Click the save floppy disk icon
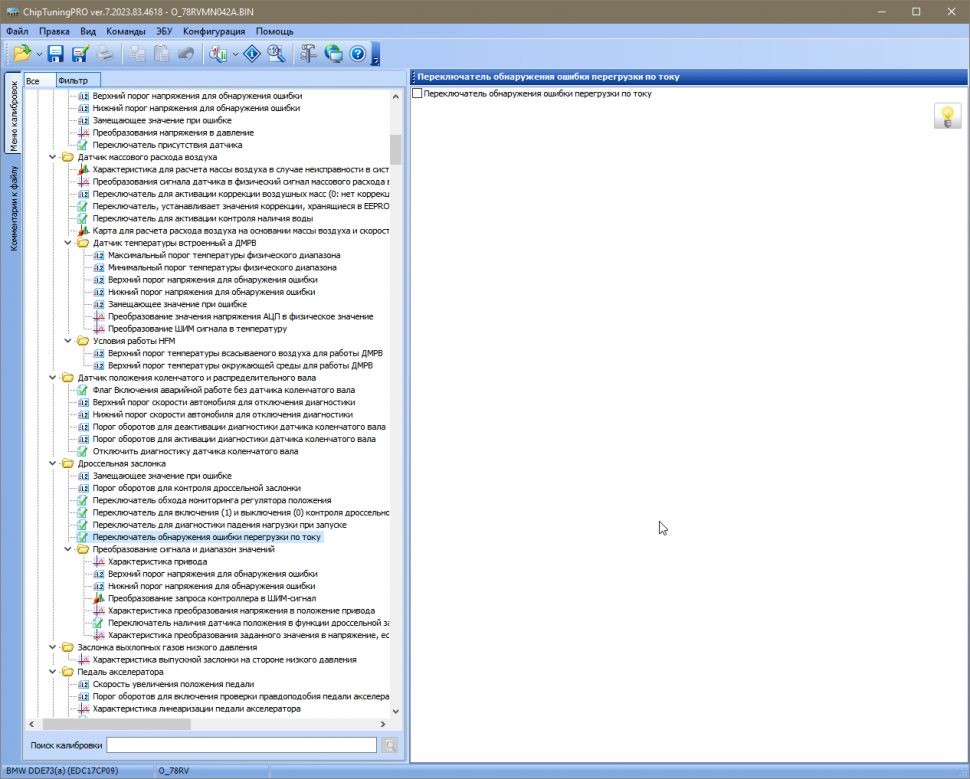The height and width of the screenshot is (779, 970). tap(56, 54)
